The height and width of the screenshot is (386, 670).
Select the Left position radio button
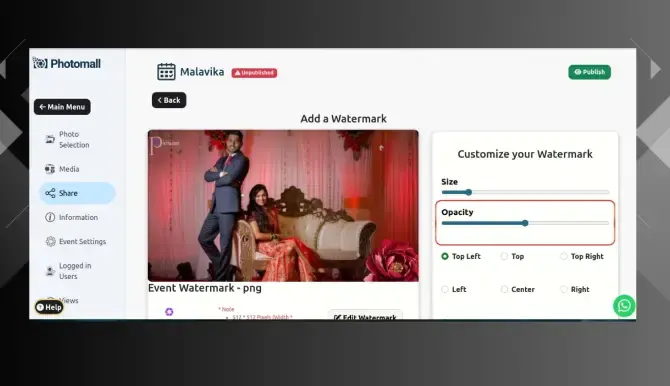coord(445,289)
